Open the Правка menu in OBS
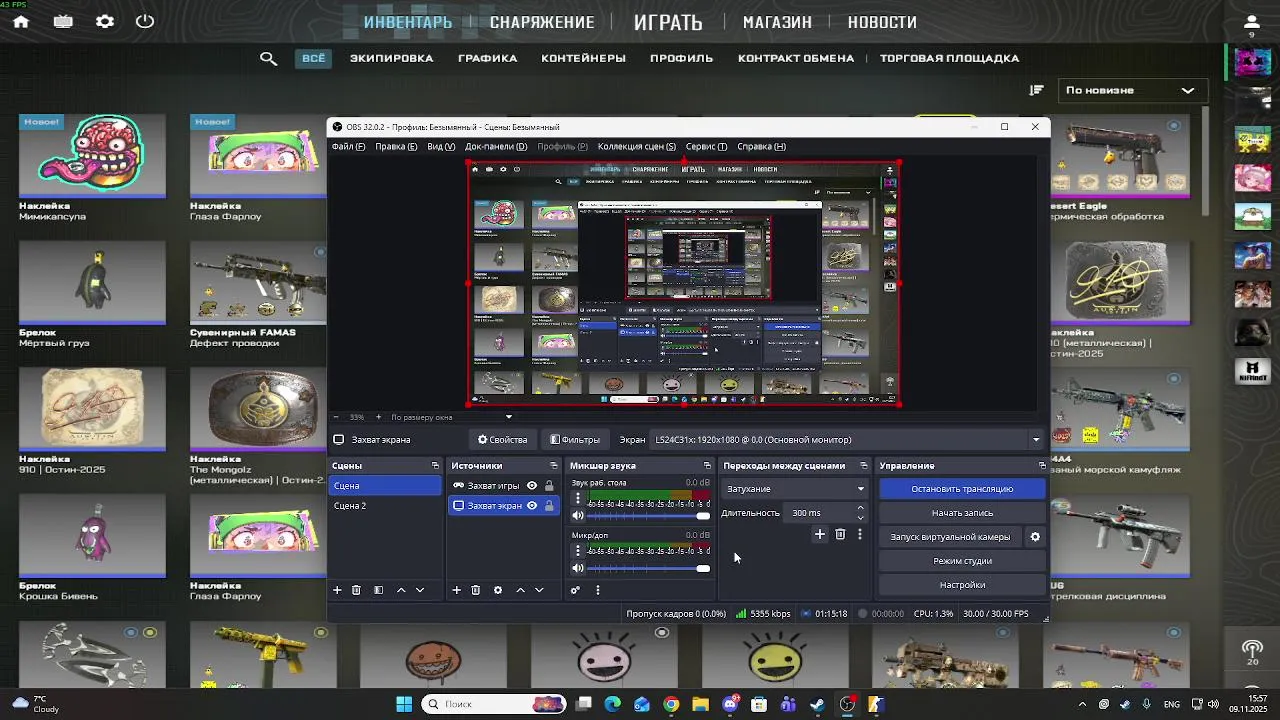 [396, 147]
